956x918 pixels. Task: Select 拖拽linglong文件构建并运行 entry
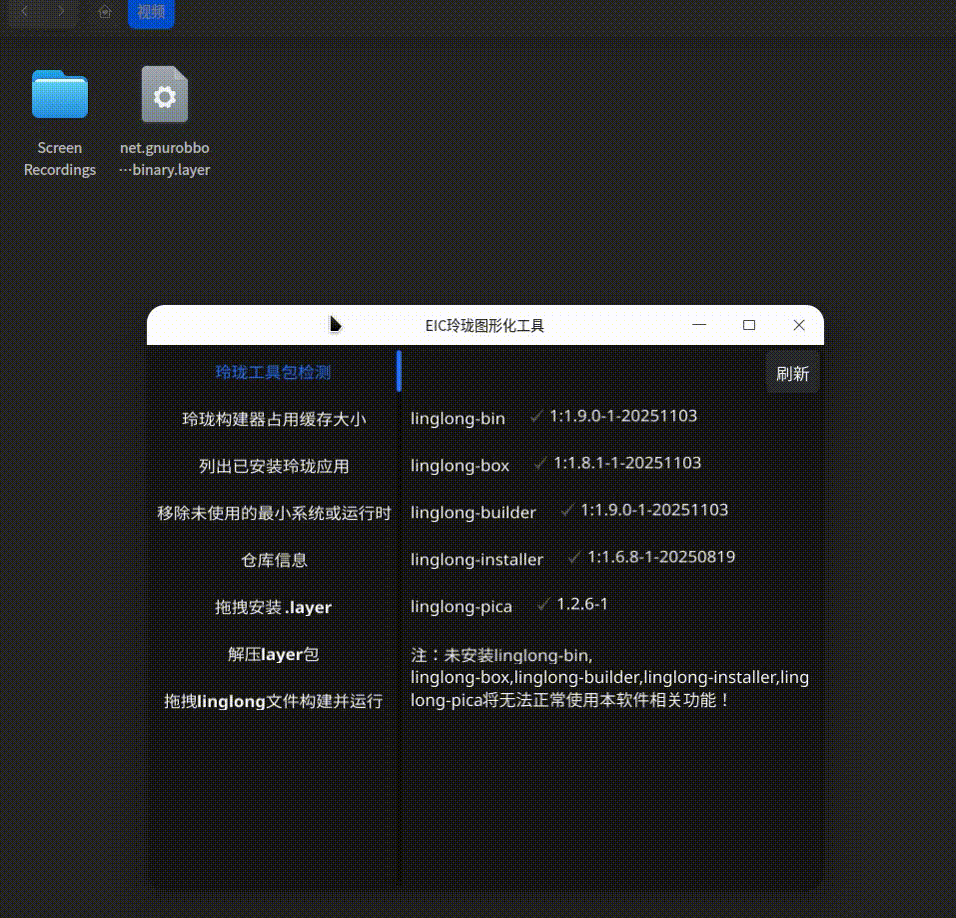[273, 701]
